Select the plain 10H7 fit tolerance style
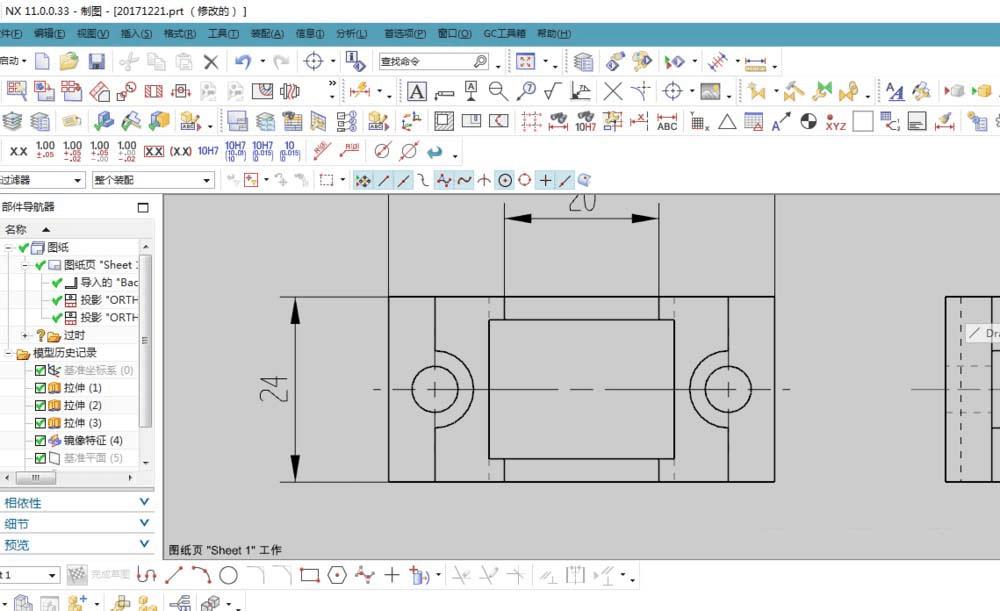 pyautogui.click(x=208, y=151)
